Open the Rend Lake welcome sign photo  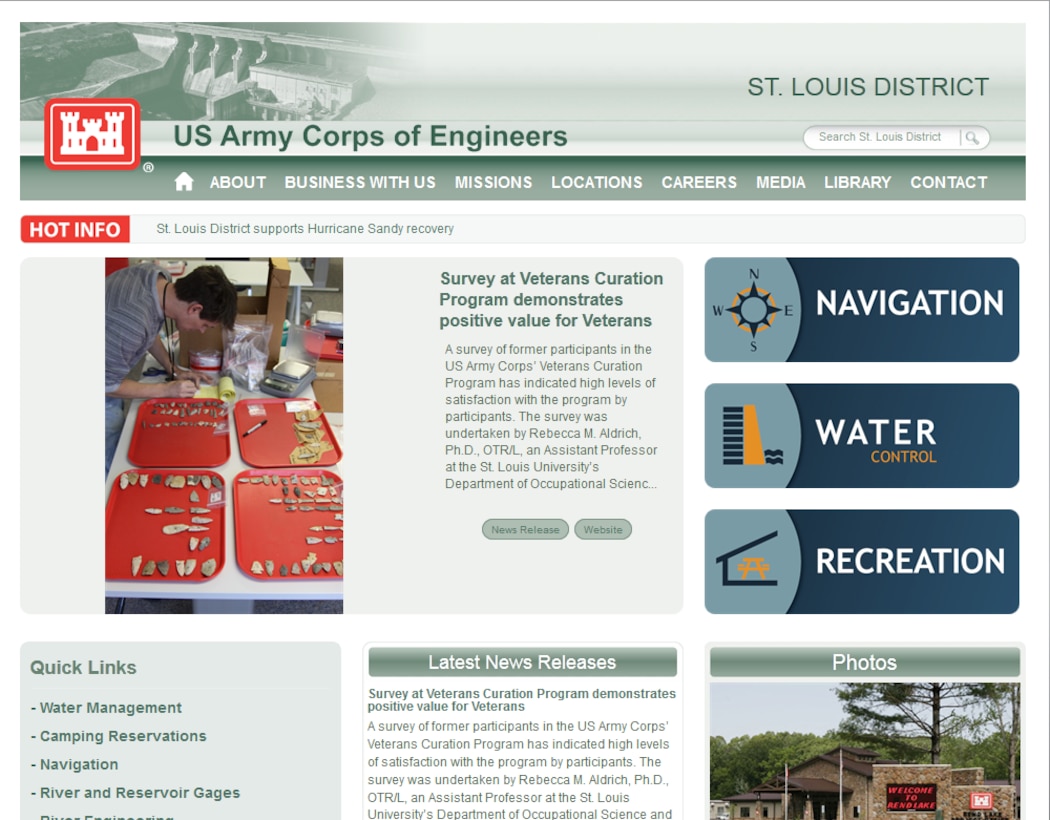pyautogui.click(x=865, y=751)
